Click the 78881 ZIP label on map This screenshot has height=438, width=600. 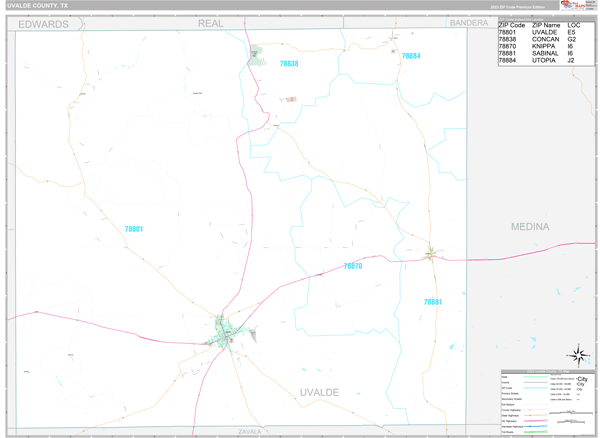[432, 301]
